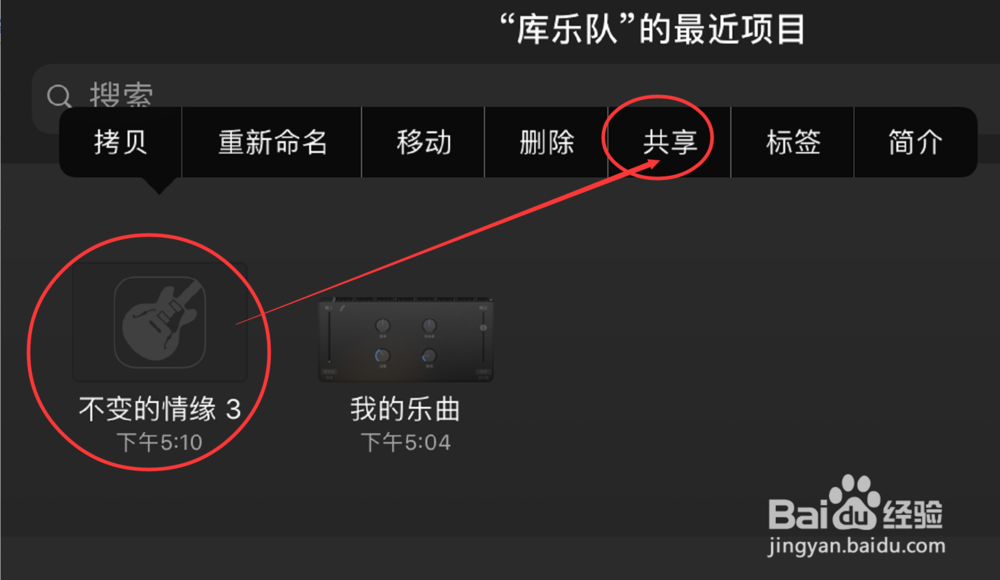This screenshot has height=580, width=1000.
Task: Click the 下午5:10 timestamp
Action: (x=159, y=442)
